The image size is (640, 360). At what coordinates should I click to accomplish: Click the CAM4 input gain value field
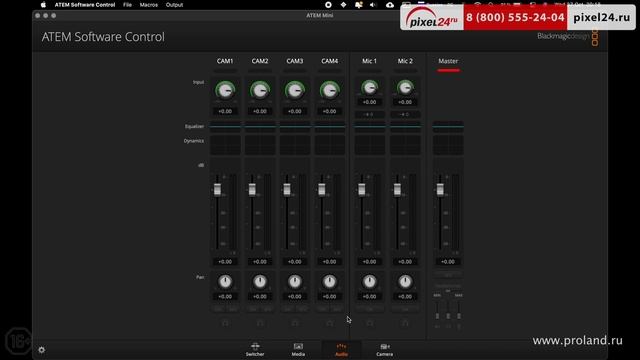[329, 111]
